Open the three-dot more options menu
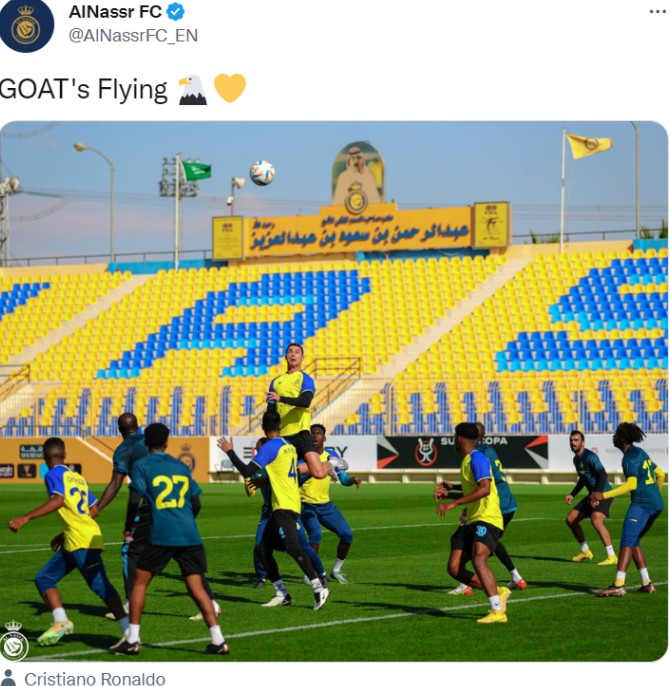 click(x=657, y=12)
